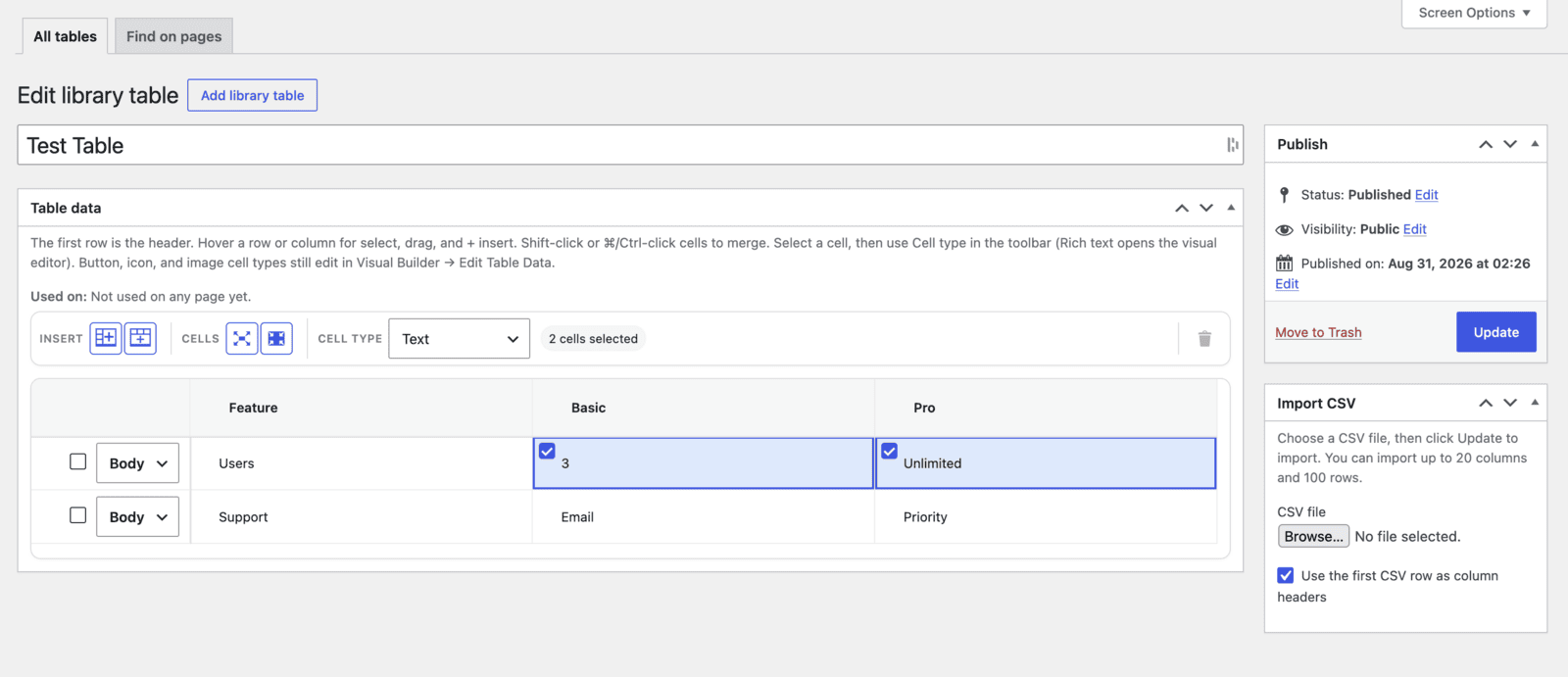Click the Add library table button
Image resolution: width=1568 pixels, height=677 pixels.
point(252,95)
